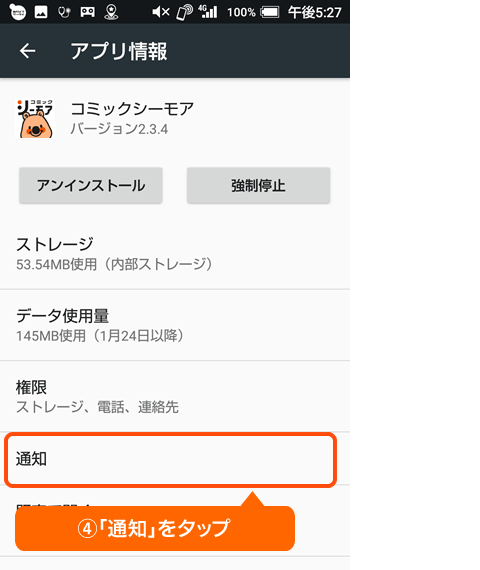Tap the NFC phone status icon

(184, 12)
